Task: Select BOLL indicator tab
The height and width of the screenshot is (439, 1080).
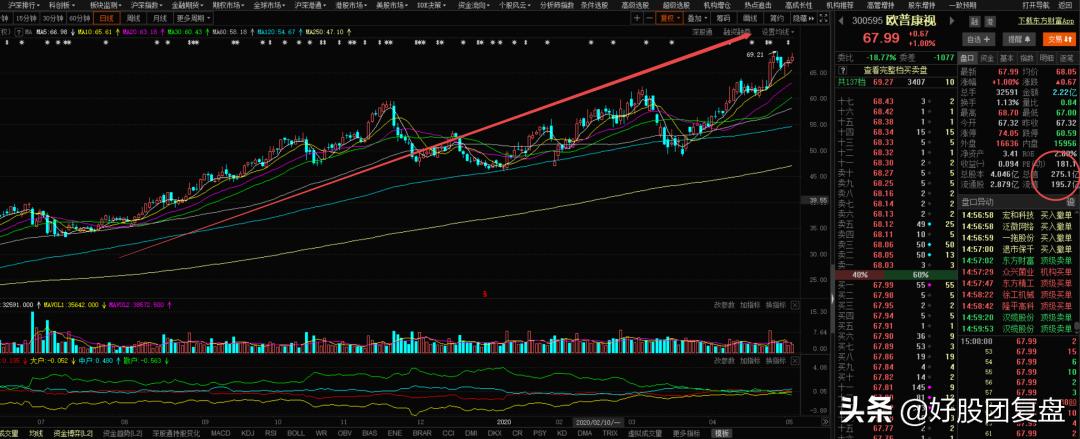Action: click(x=295, y=433)
